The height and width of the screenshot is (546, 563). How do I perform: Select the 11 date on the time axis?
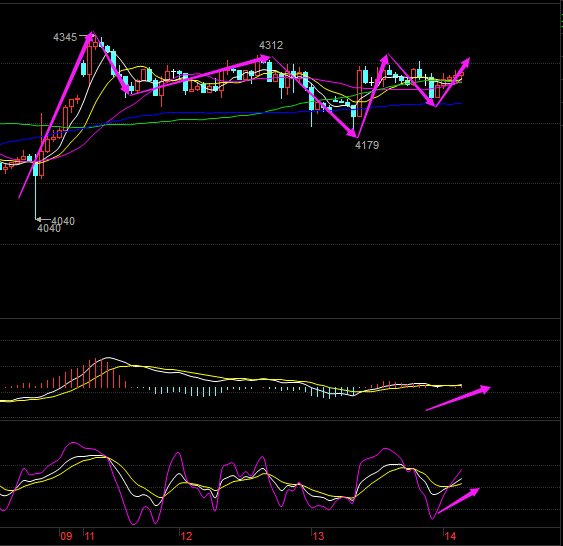[x=89, y=536]
